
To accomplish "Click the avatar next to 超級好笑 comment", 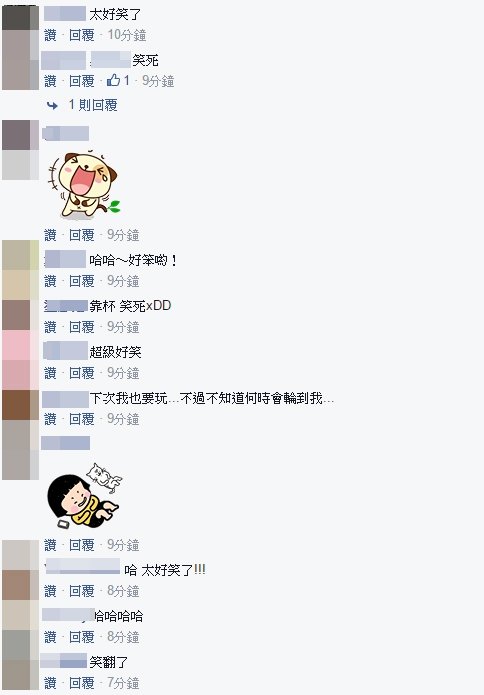I will 20,360.
